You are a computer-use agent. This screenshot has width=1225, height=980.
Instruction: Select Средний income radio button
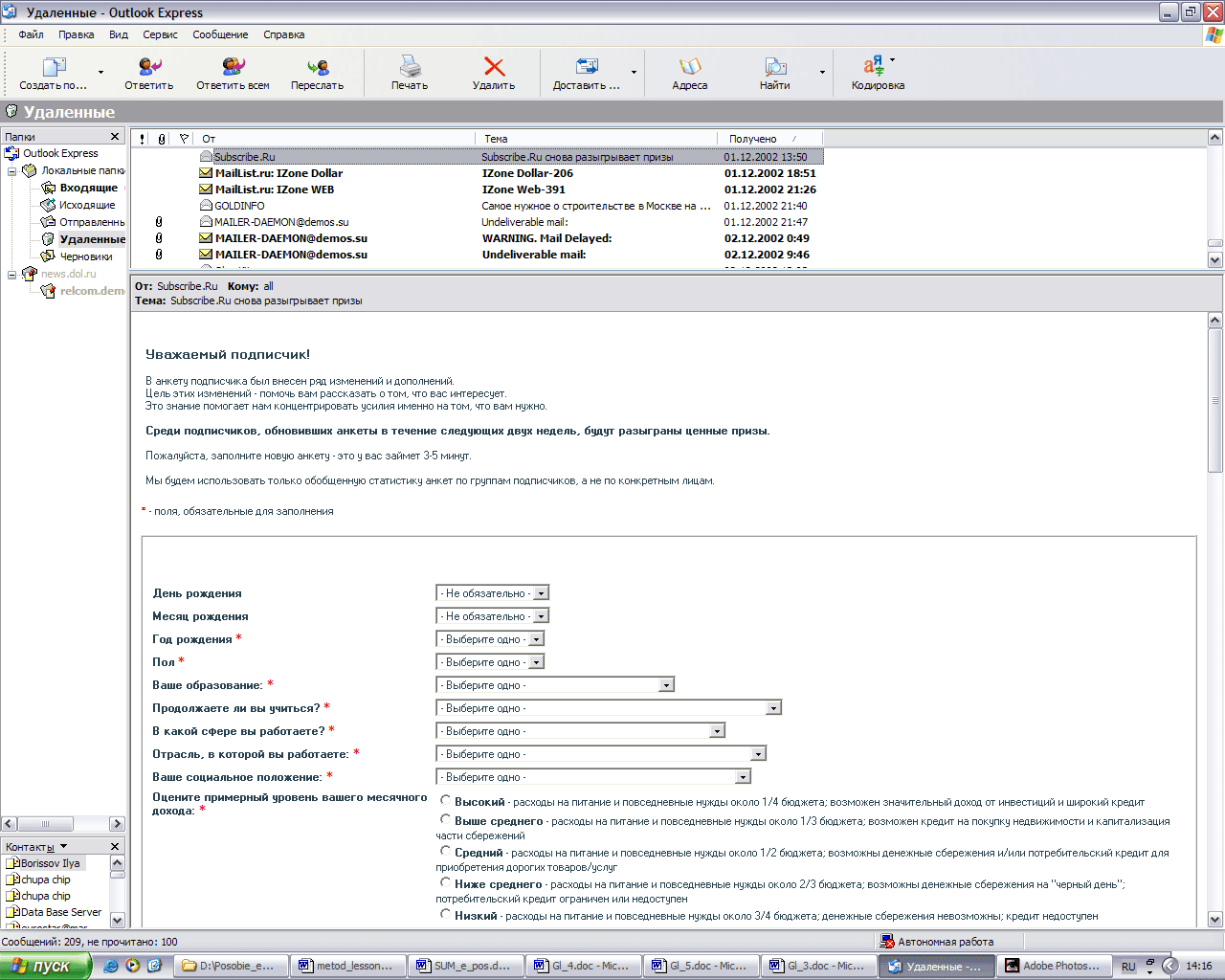(x=445, y=851)
